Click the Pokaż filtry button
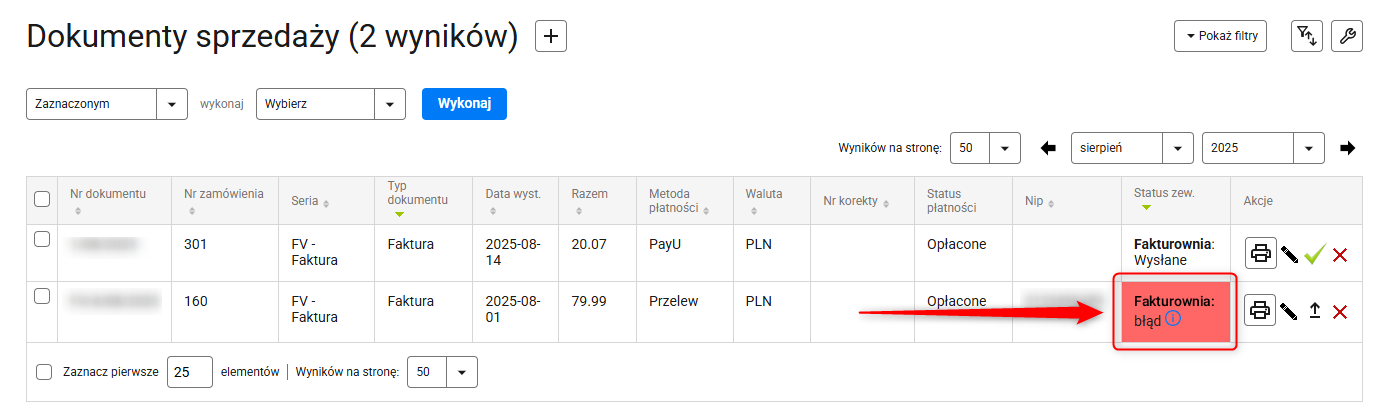 coord(1221,36)
